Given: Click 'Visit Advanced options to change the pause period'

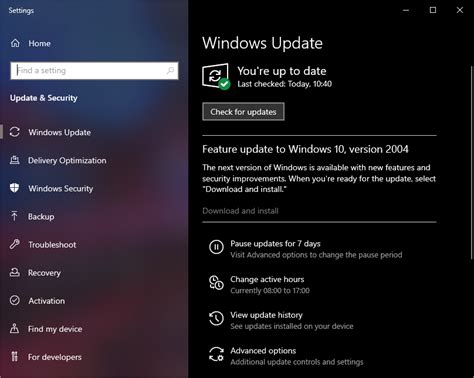Looking at the screenshot, I should pyautogui.click(x=316, y=255).
